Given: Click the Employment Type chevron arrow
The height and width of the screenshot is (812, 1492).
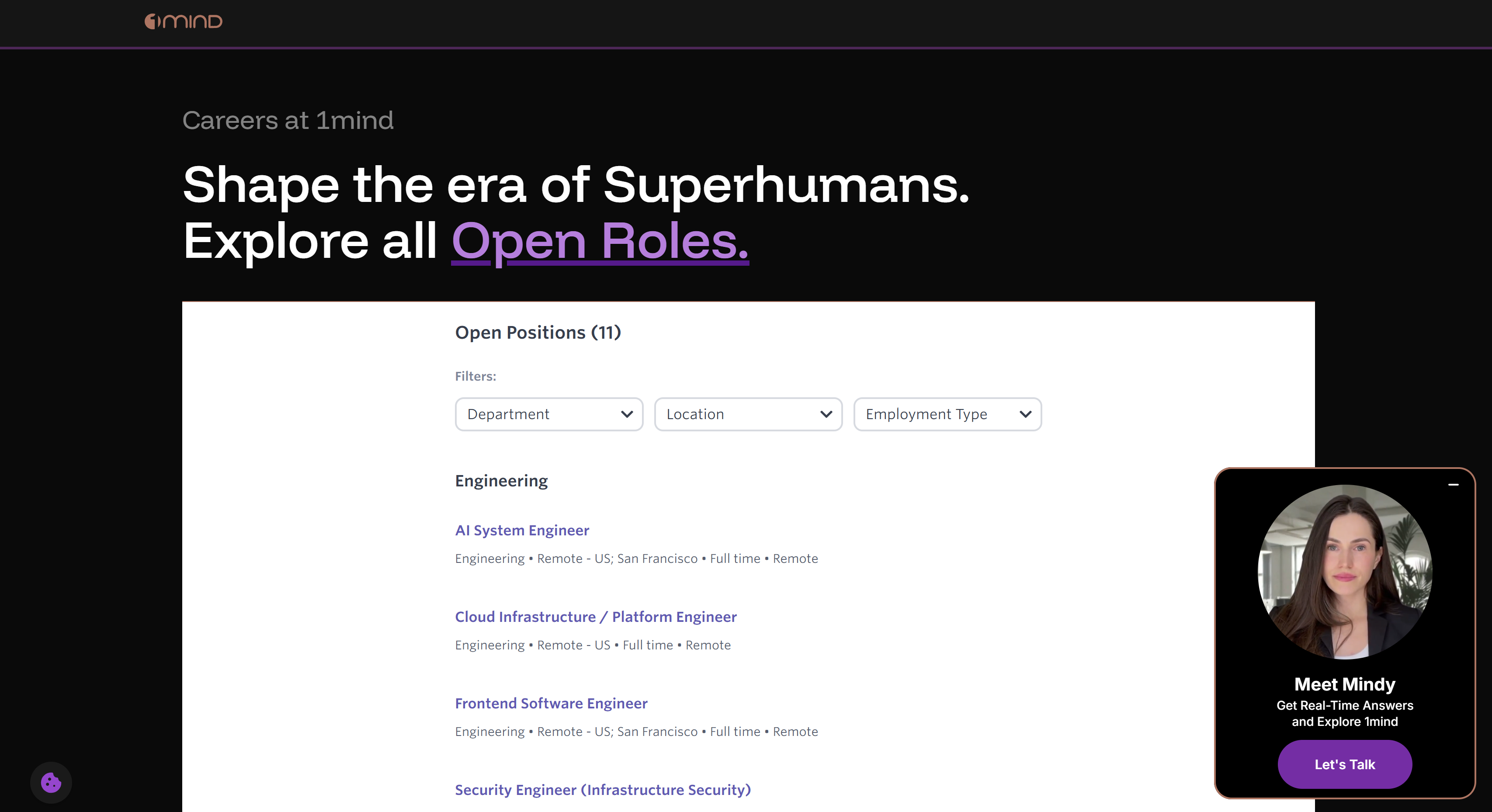Looking at the screenshot, I should 1025,414.
